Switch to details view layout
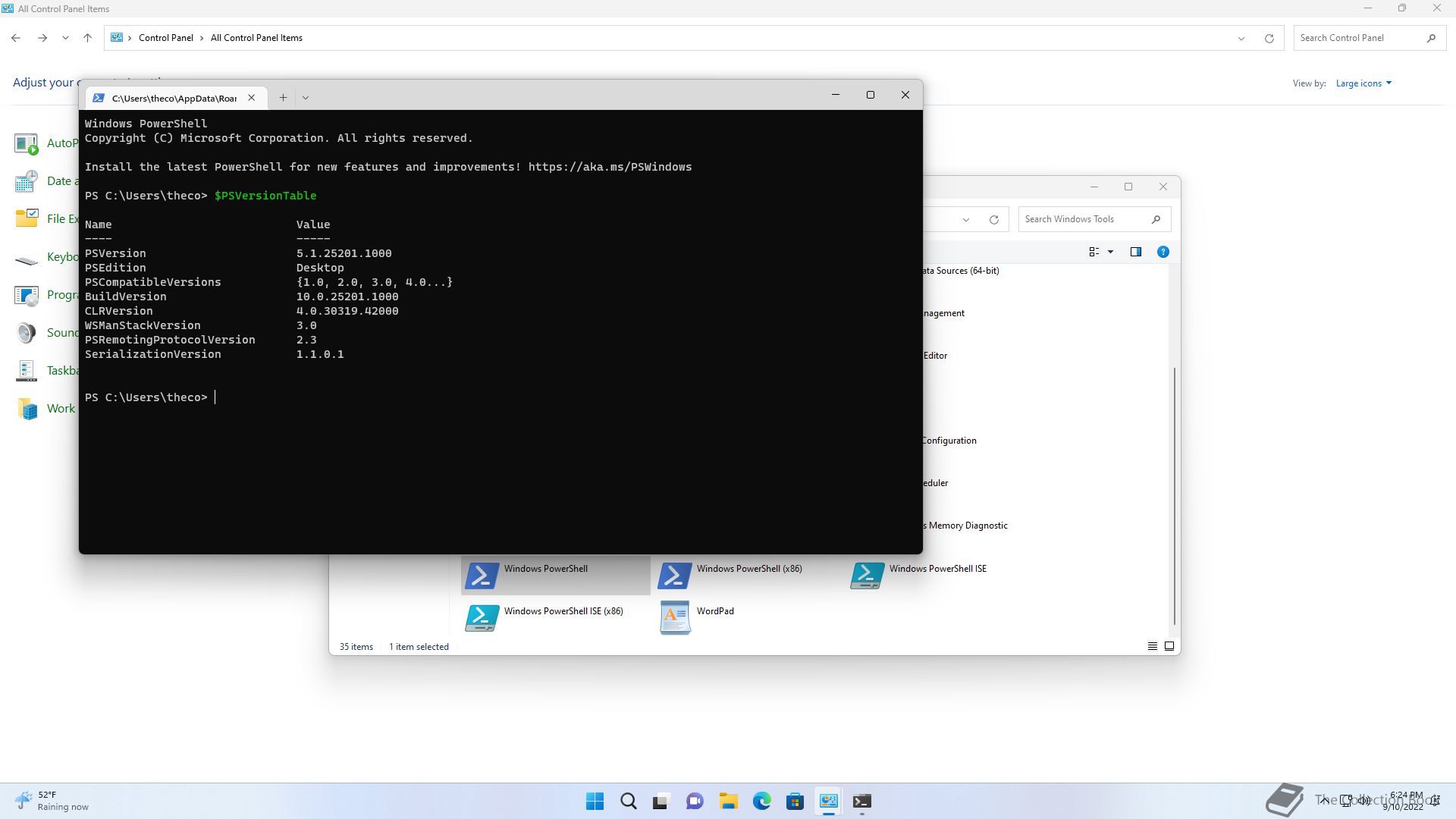This screenshot has height=819, width=1456. tap(1152, 646)
